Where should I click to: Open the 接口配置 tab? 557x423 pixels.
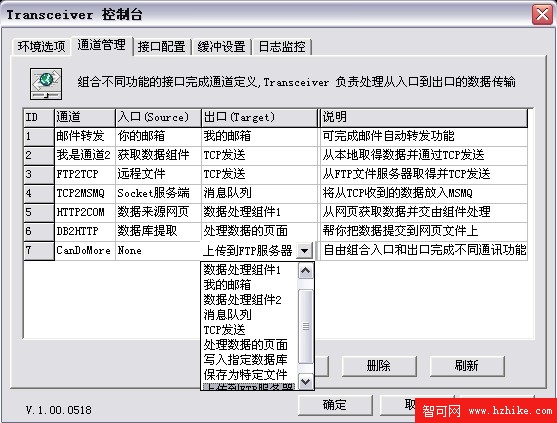(162, 47)
